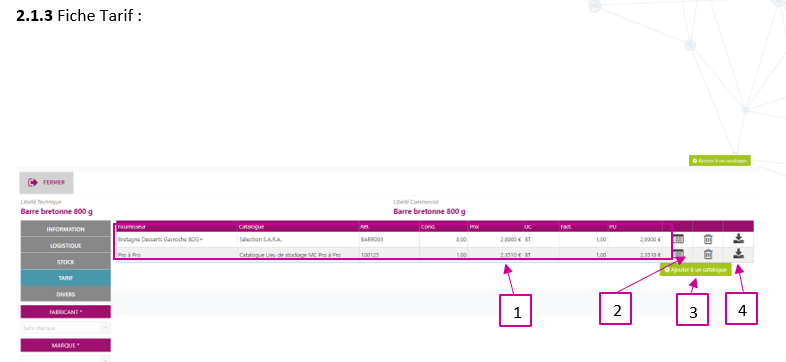Image resolution: width=786 pixels, height=362 pixels.
Task: Click the 8,00 Cond. value
Action: point(461,240)
